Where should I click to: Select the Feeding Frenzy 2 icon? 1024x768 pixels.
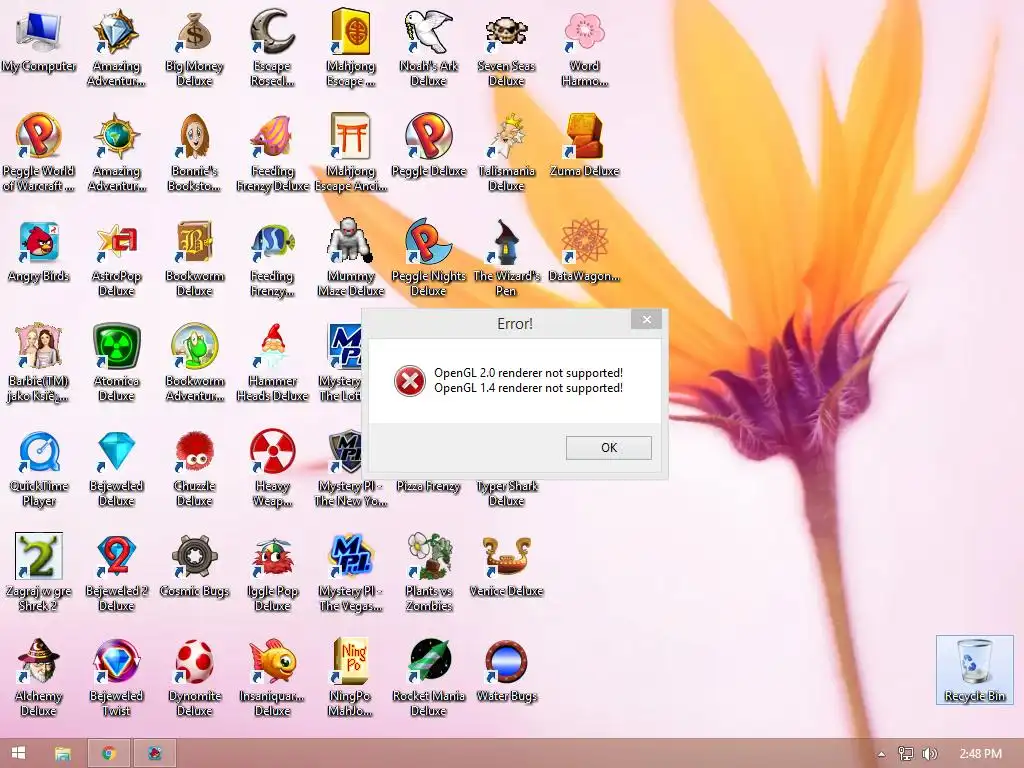click(272, 241)
